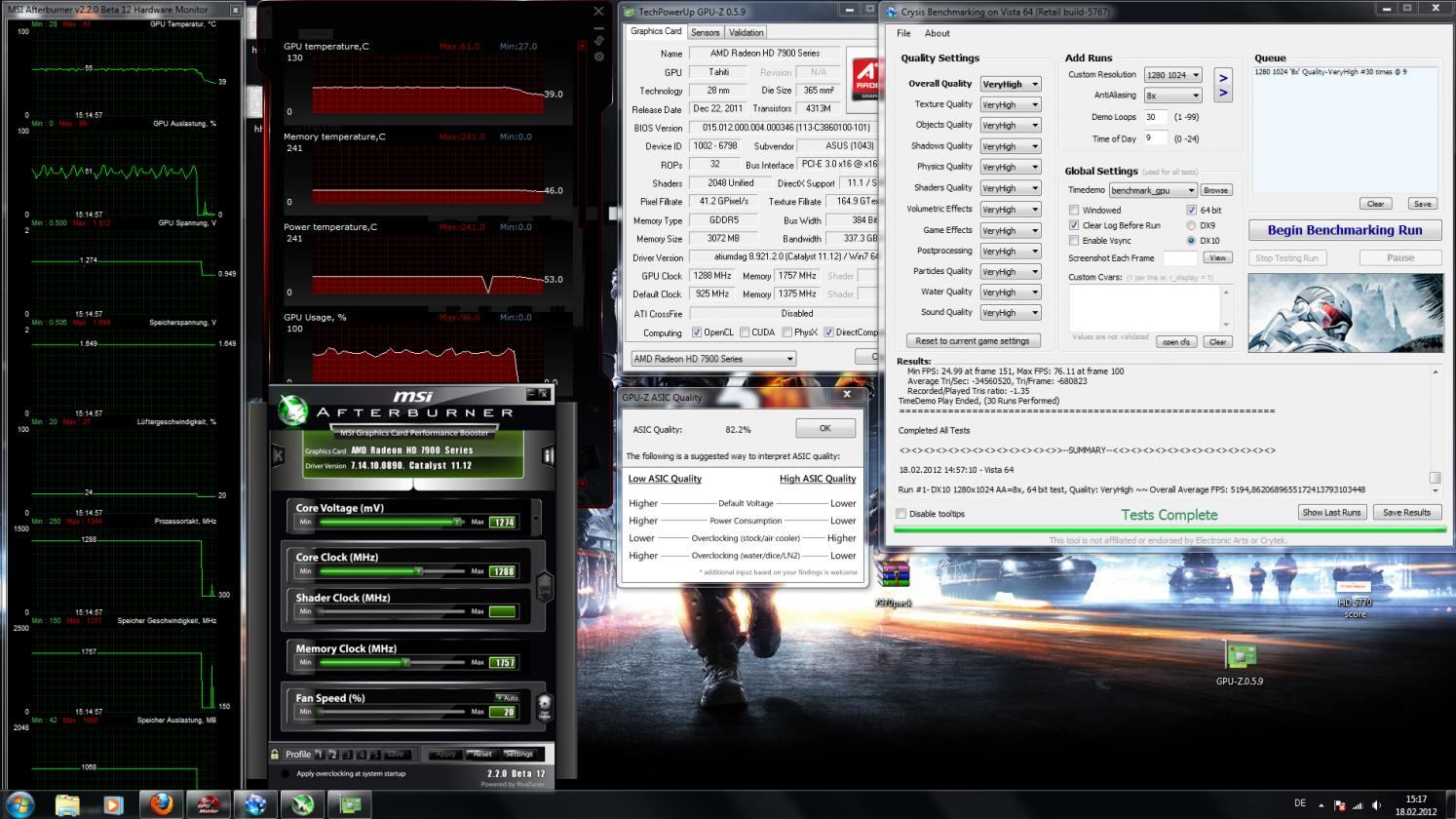Open the GPU-Z.0.5.9 desktop shortcut
The image size is (1456, 819).
[1240, 664]
